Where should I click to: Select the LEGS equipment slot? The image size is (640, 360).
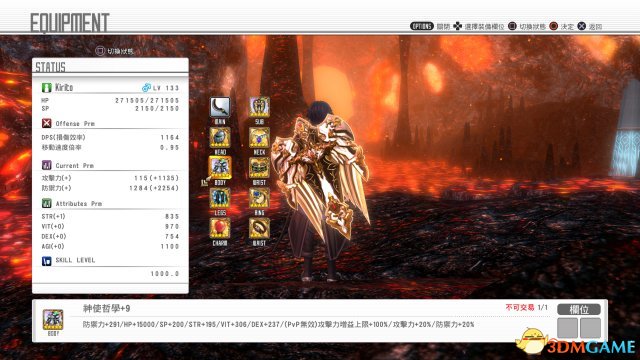[x=220, y=198]
